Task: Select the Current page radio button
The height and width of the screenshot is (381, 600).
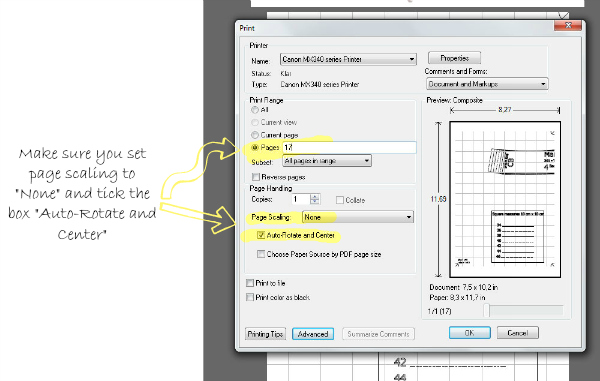Action: tap(255, 135)
